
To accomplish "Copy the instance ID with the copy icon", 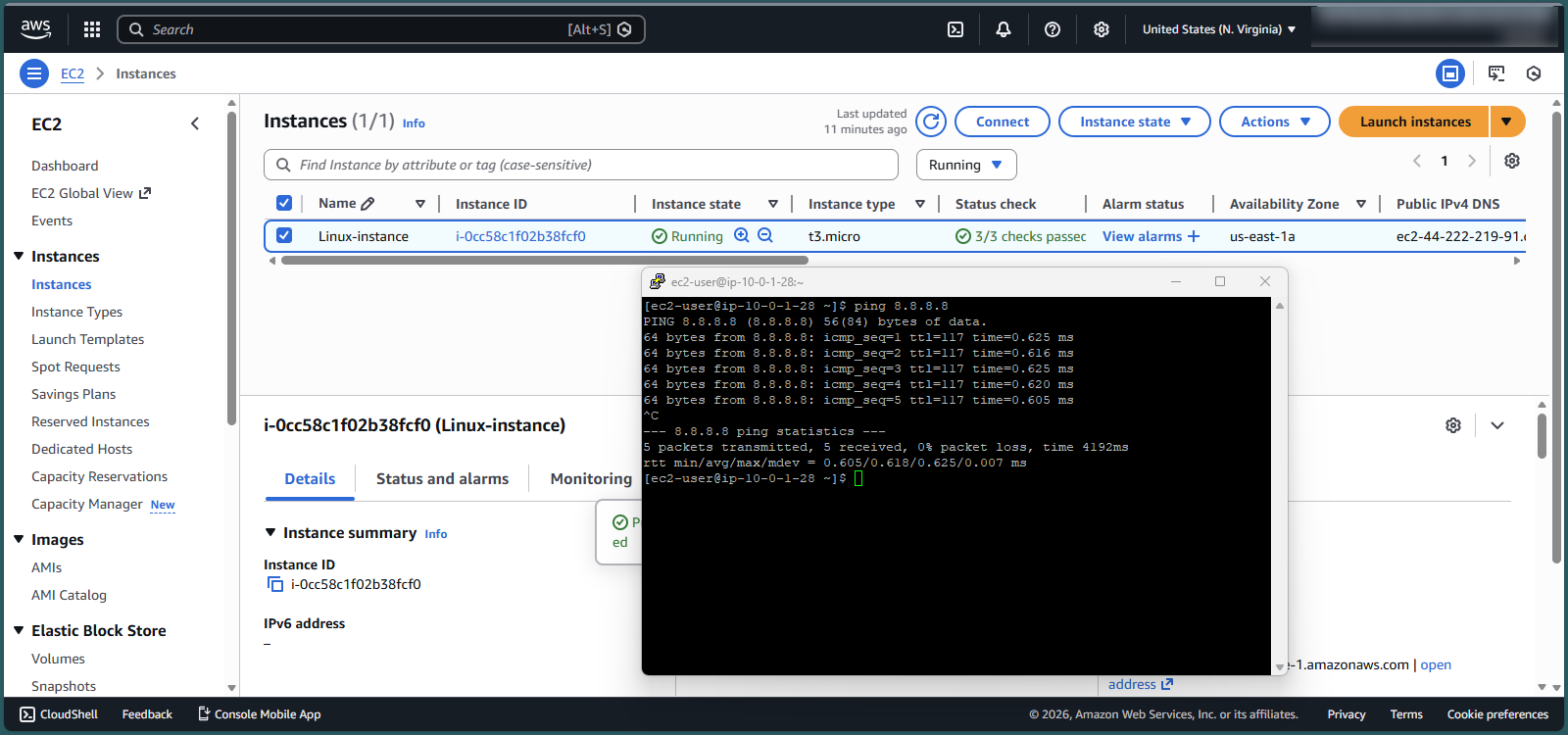I will (x=275, y=584).
